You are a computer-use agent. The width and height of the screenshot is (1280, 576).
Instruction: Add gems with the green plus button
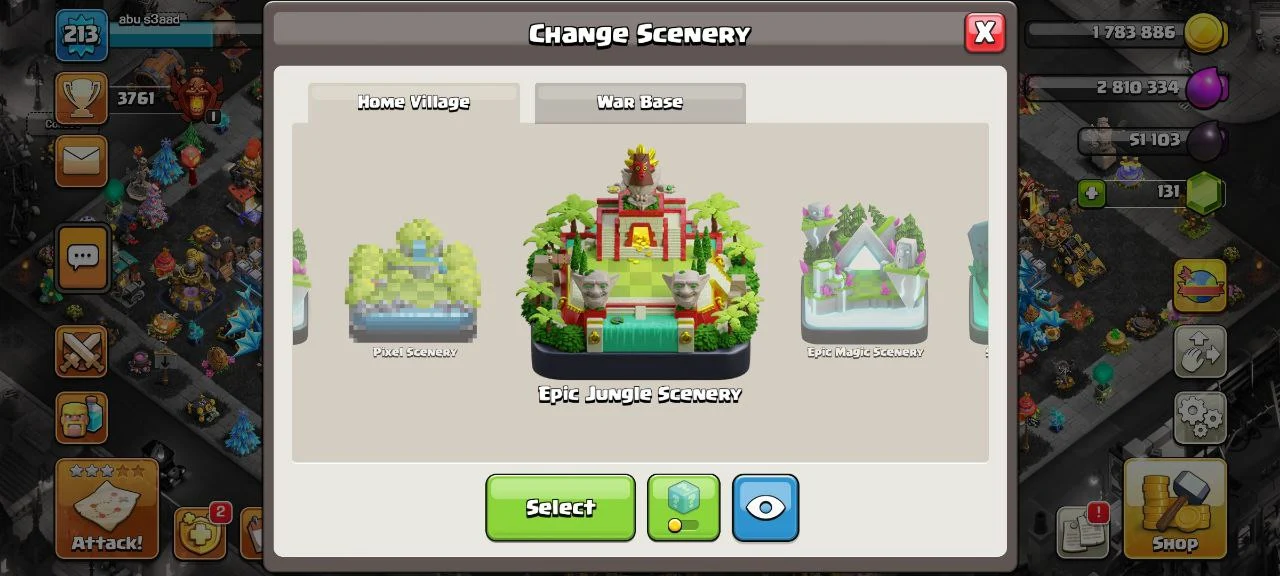(1091, 192)
